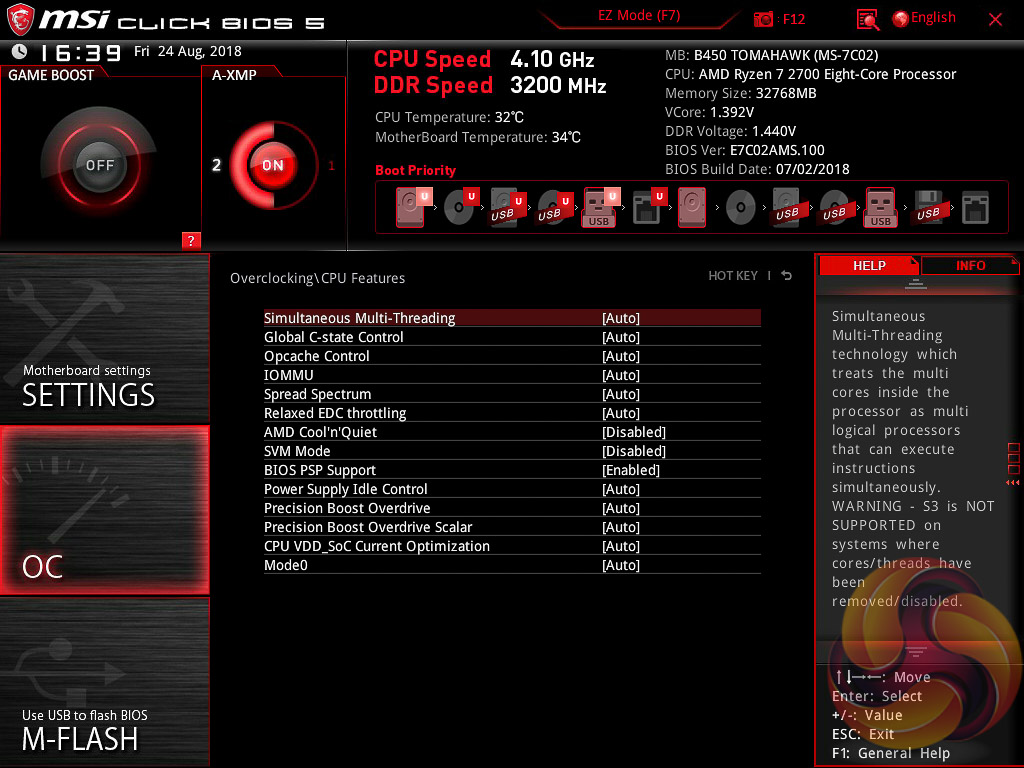Image resolution: width=1024 pixels, height=768 pixels.
Task: Select first UEFI hard disk boot device icon
Action: (x=413, y=207)
